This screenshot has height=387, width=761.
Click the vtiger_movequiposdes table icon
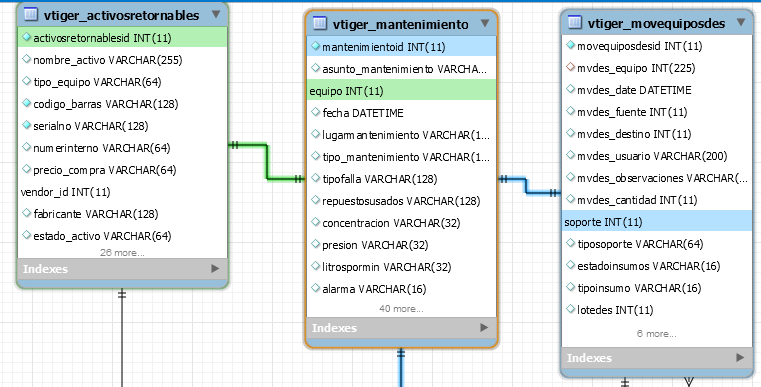[x=575, y=22]
